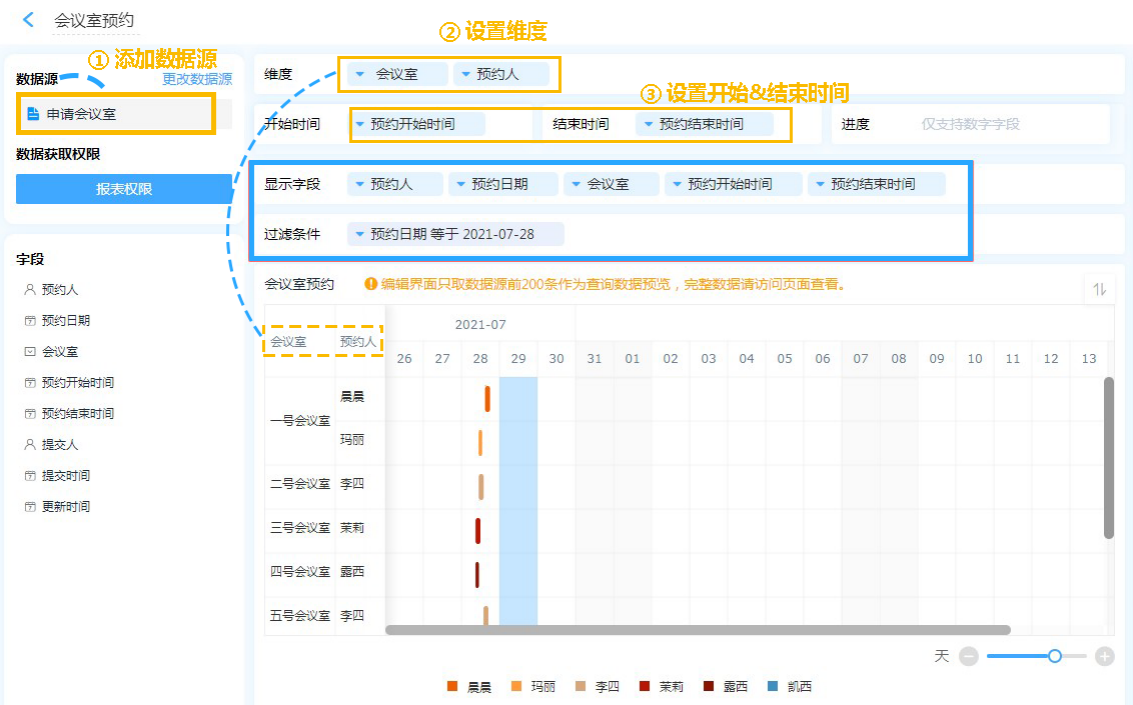Click the 申请会议室 data source document icon
This screenshot has width=1133, height=705.
tap(33, 114)
